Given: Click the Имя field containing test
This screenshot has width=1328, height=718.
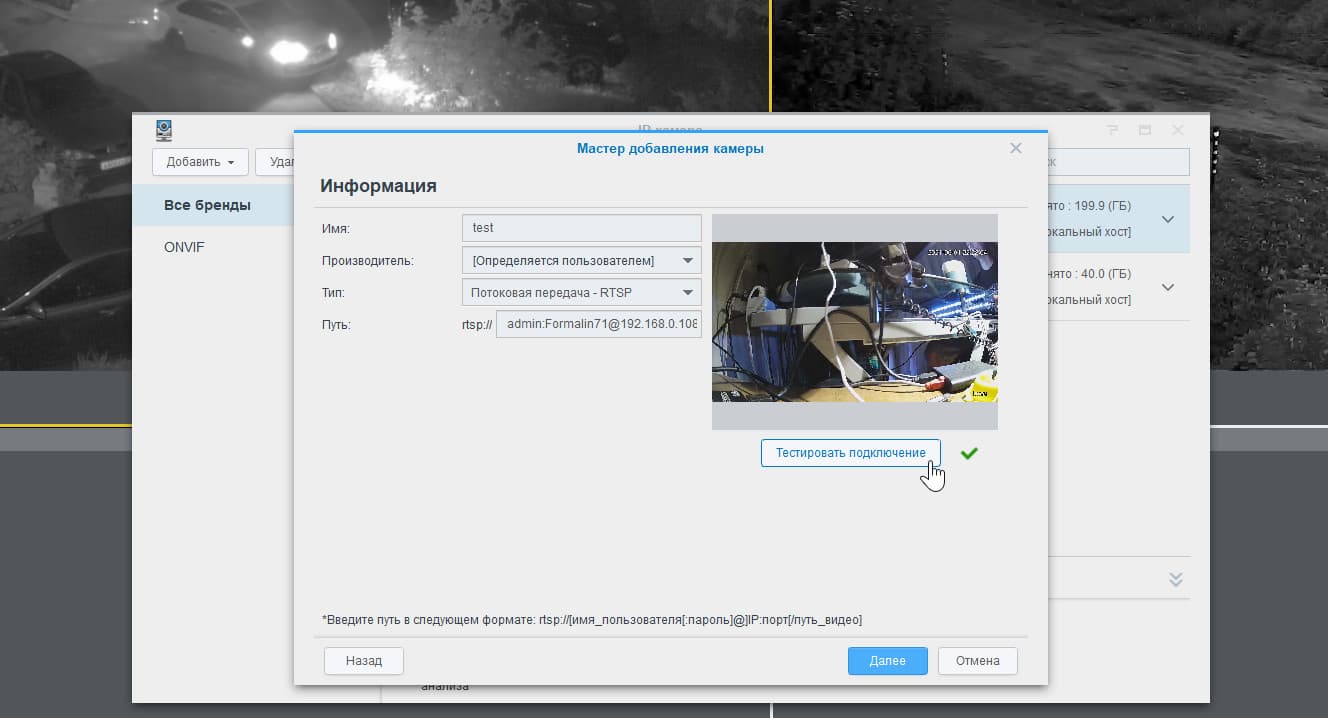Looking at the screenshot, I should (x=582, y=228).
